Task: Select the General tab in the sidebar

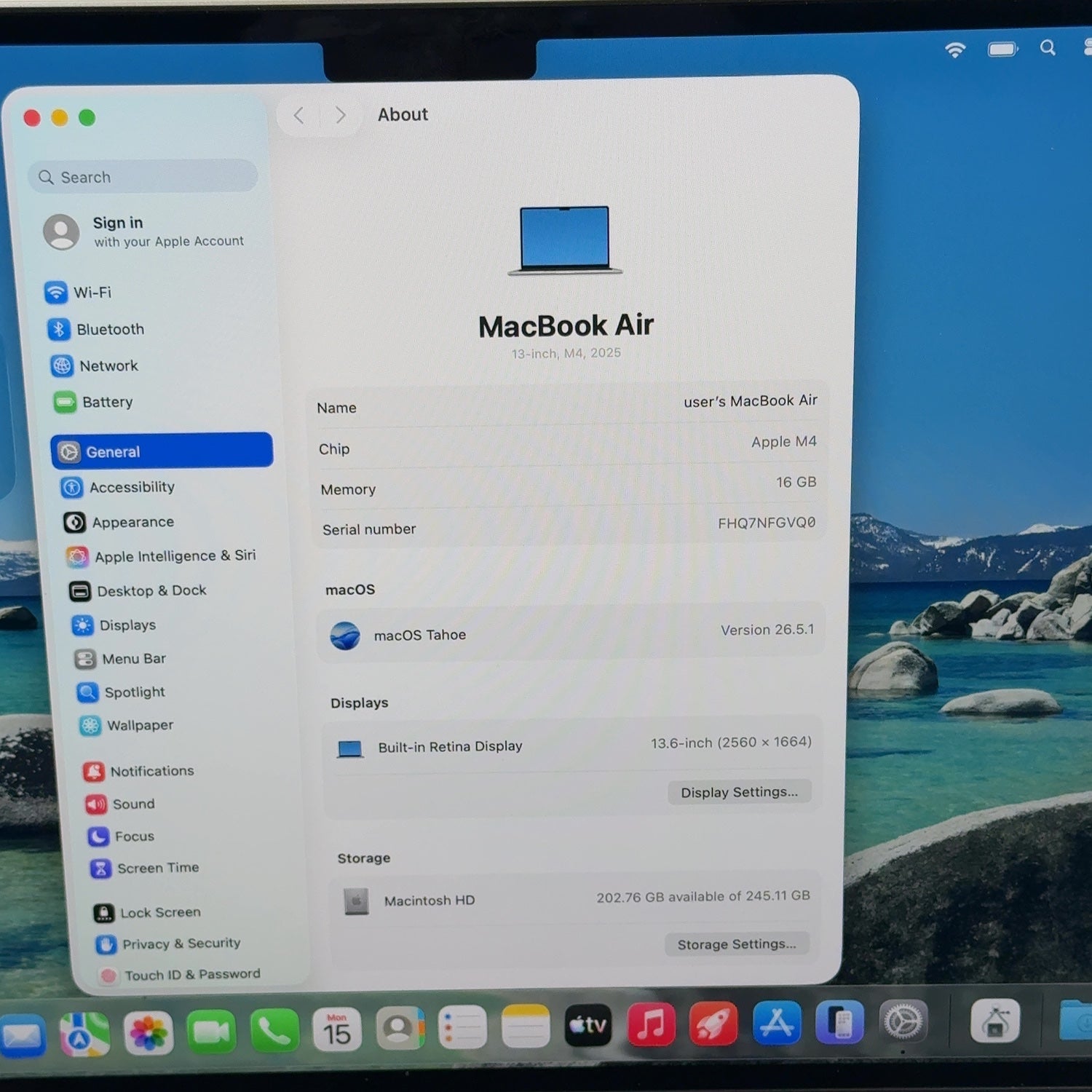Action: pos(162,451)
